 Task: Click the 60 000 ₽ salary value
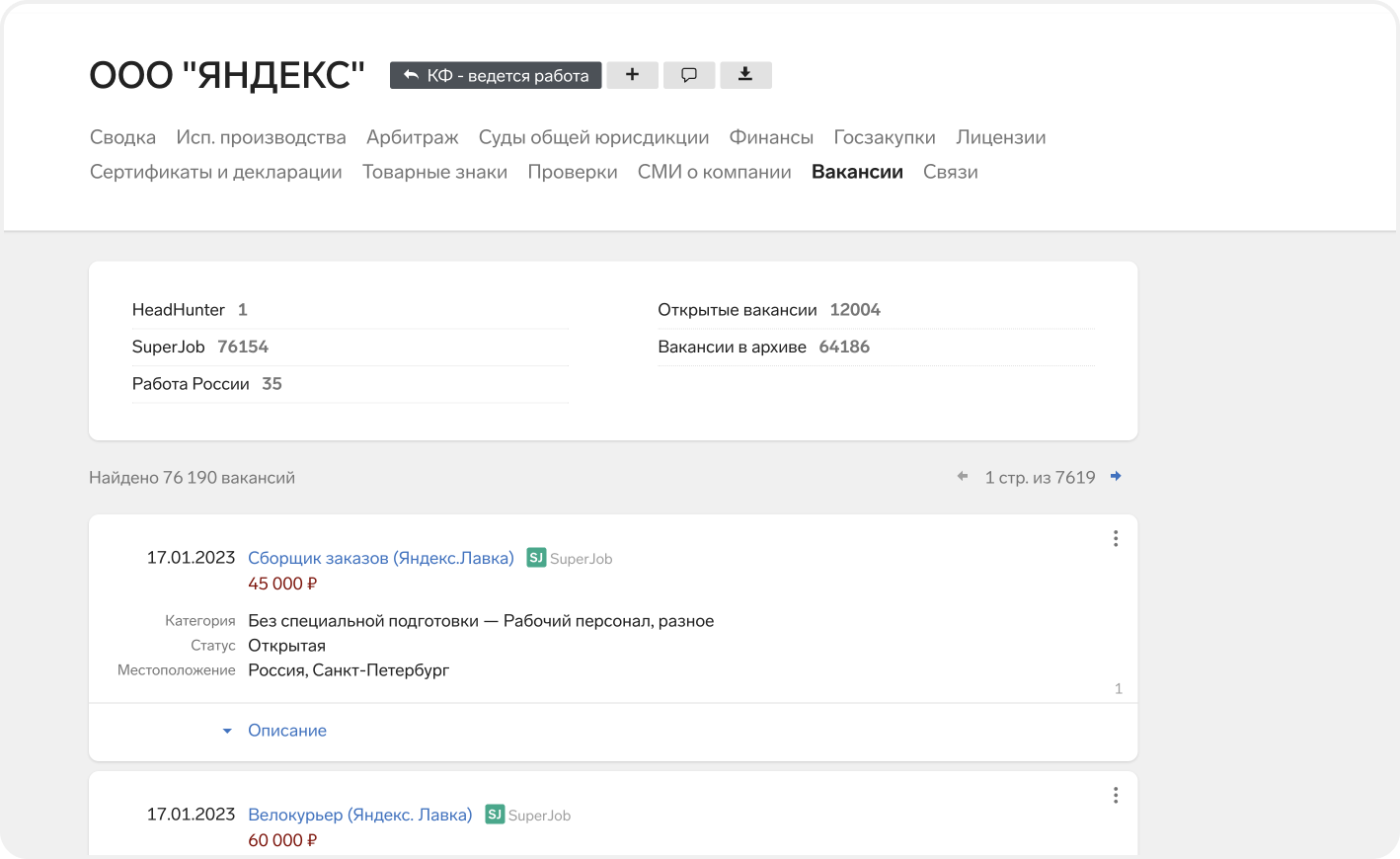[282, 840]
